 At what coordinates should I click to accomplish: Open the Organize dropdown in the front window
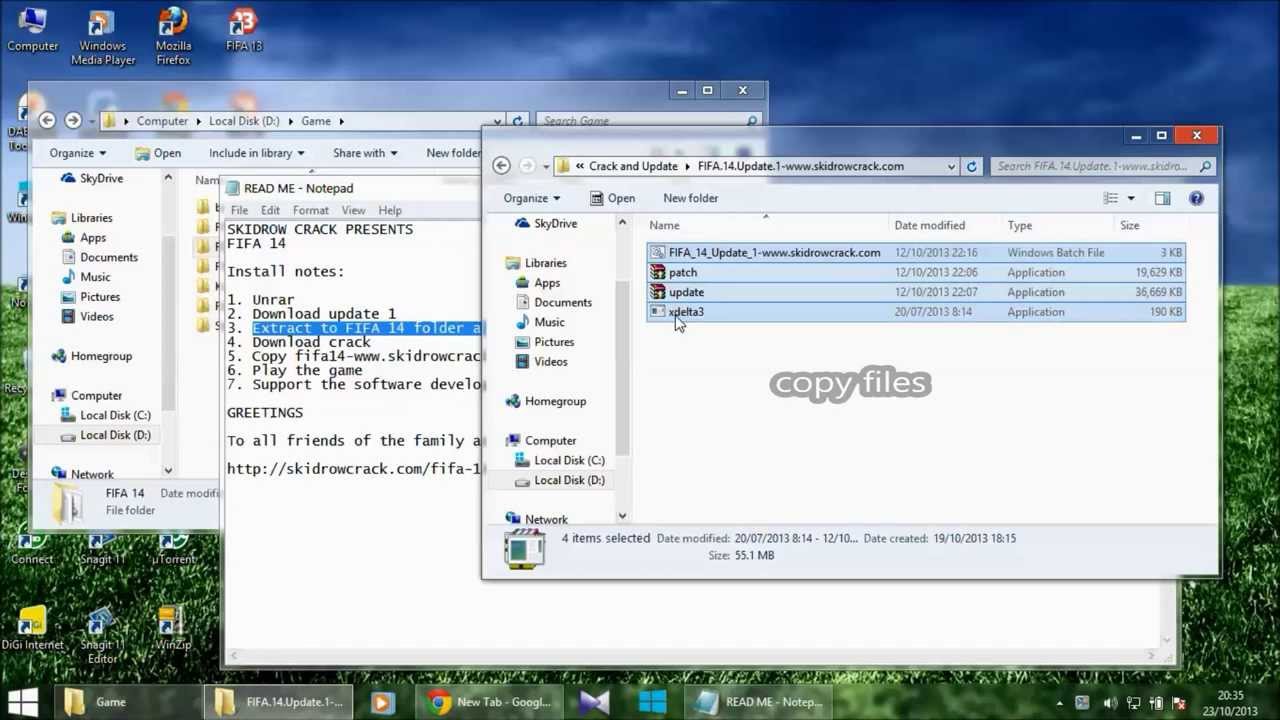(x=532, y=198)
